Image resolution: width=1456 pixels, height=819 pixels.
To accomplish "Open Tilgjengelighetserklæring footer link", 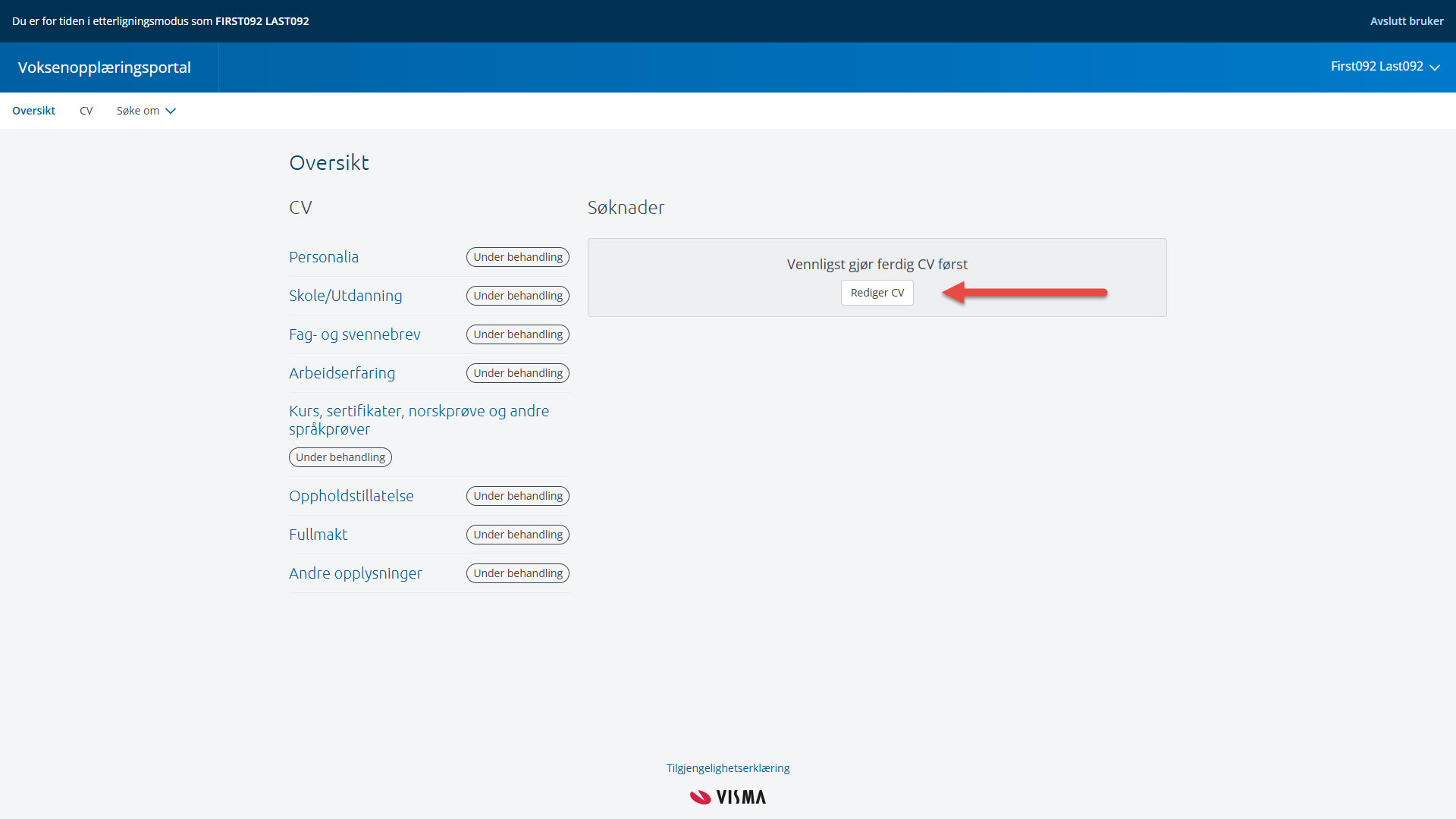I will click(727, 768).
